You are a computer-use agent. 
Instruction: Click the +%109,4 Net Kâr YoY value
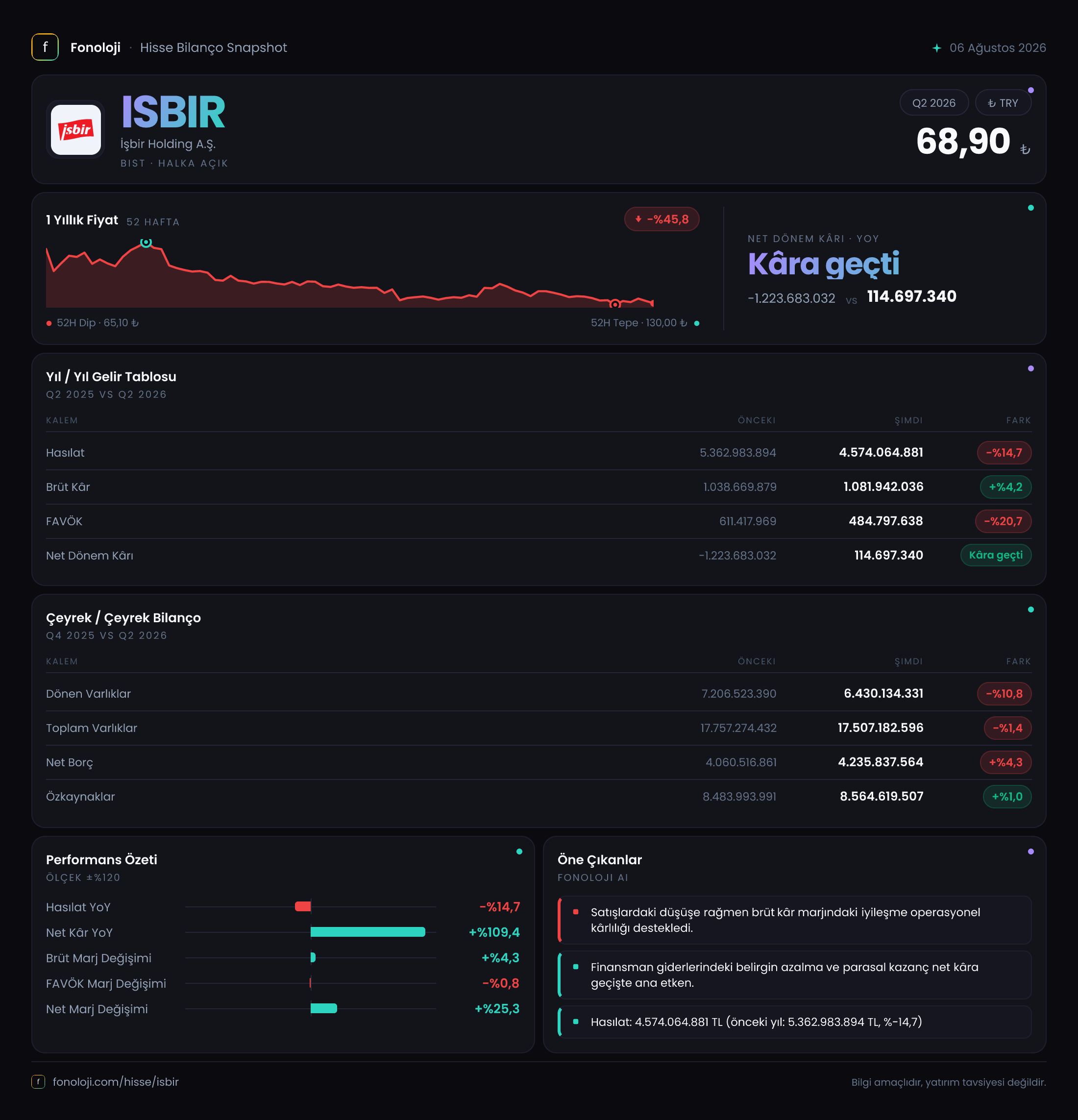coord(494,932)
